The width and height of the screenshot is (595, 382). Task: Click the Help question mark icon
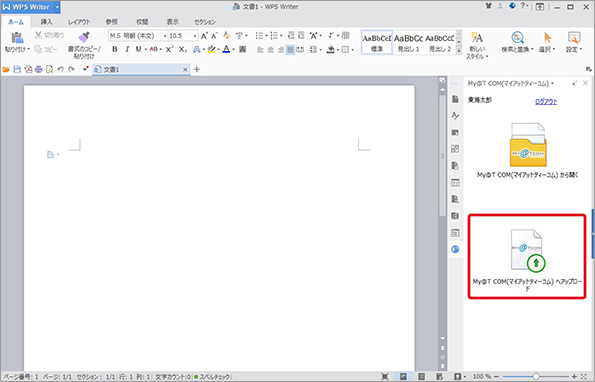coord(523,6)
